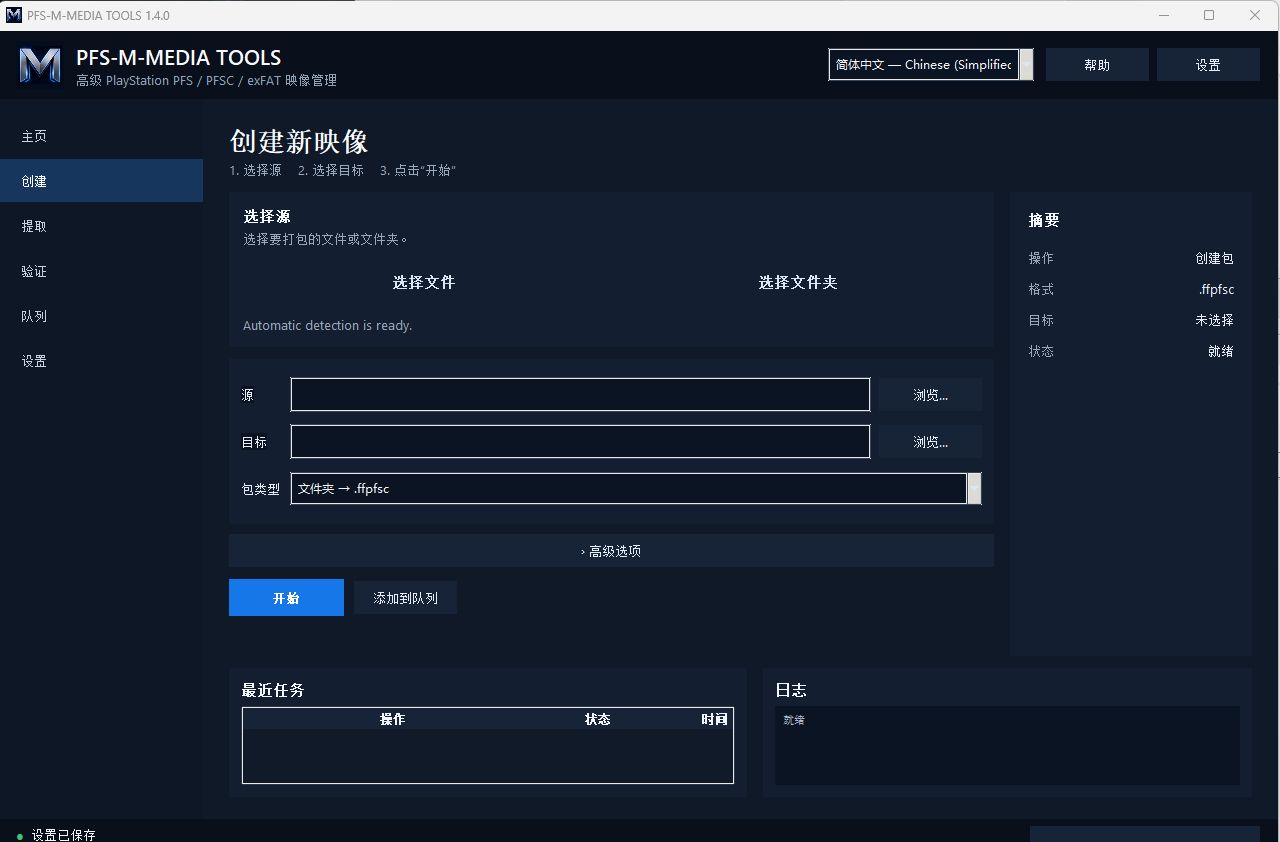
Task: Click the 创建新映像 page heading
Action: coord(299,141)
